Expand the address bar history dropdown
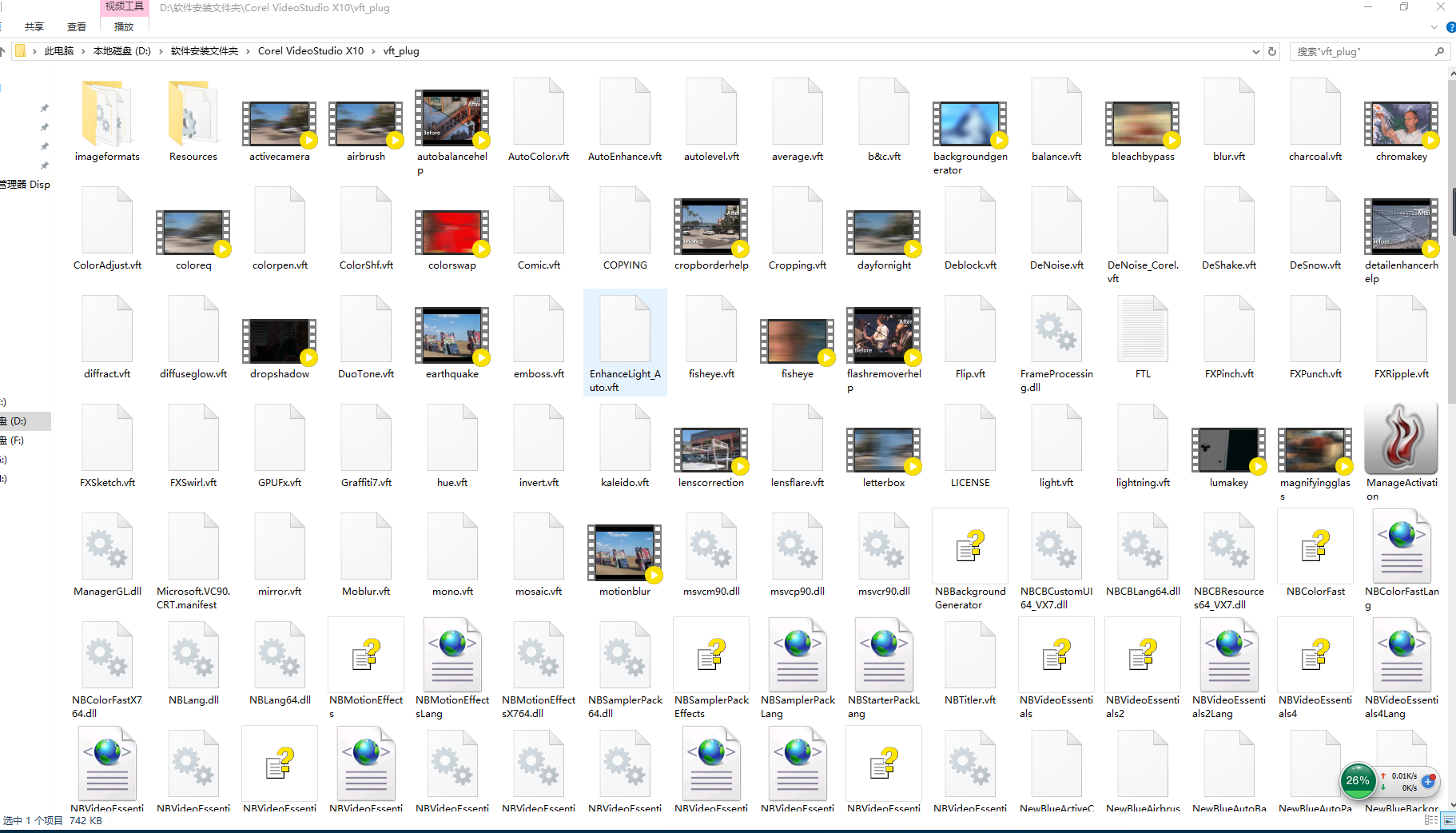Viewport: 1456px width, 833px height. pyautogui.click(x=1255, y=52)
